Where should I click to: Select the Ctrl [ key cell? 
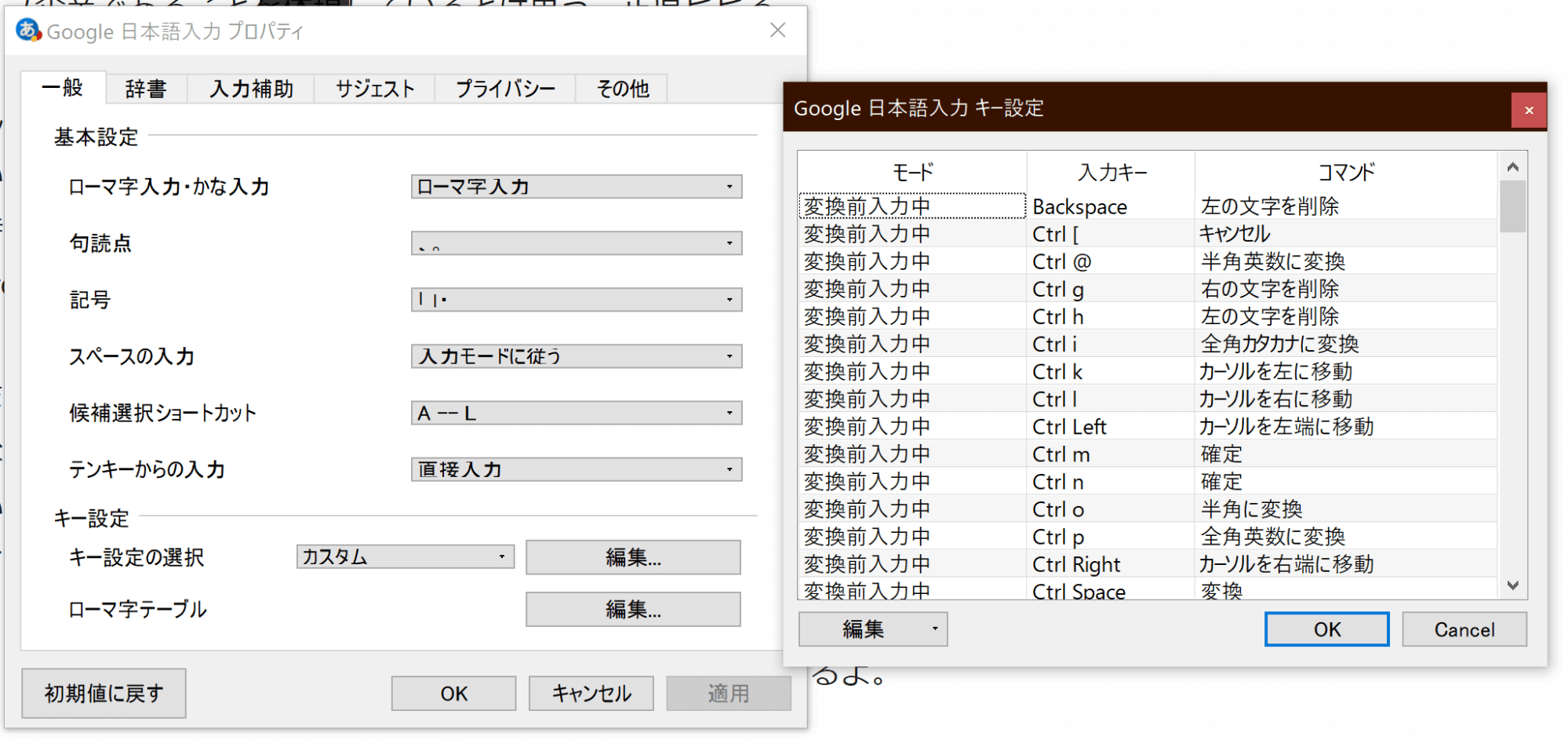[1111, 234]
